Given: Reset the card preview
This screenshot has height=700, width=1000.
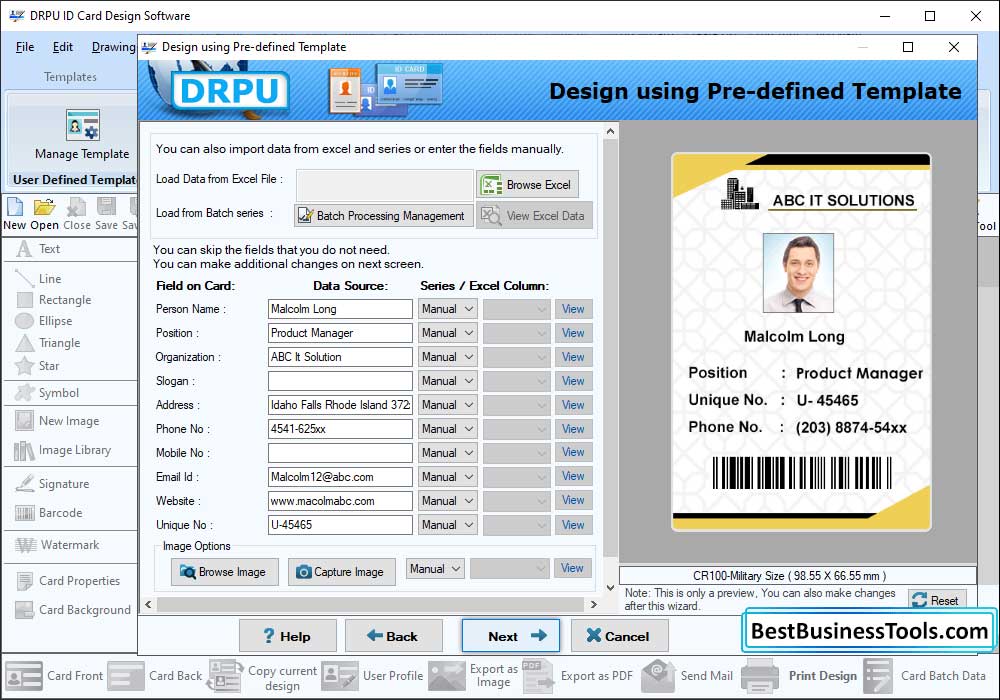Looking at the screenshot, I should coord(937,601).
